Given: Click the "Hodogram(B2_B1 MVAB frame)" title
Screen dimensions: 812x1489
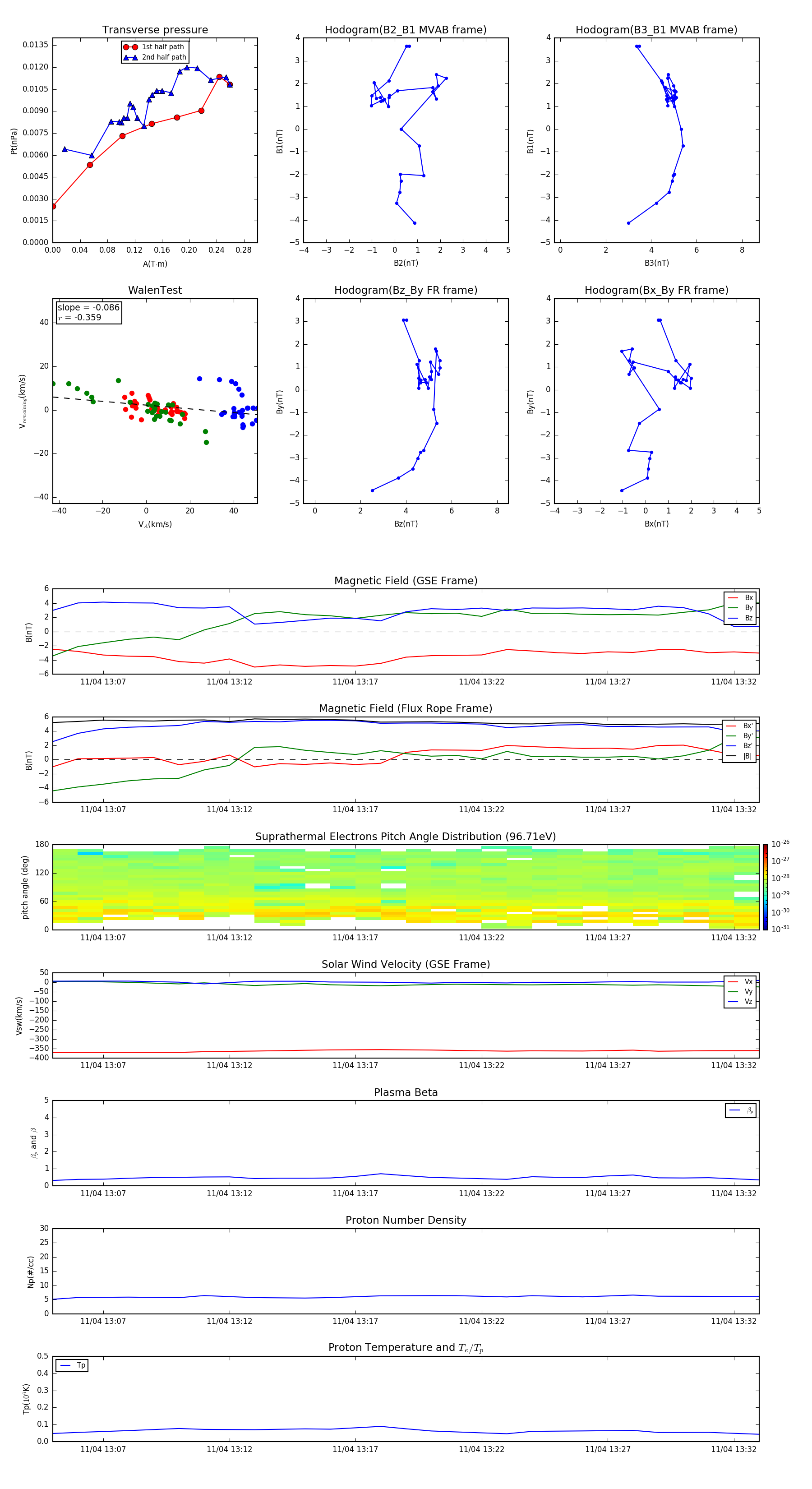Looking at the screenshot, I should [406, 29].
